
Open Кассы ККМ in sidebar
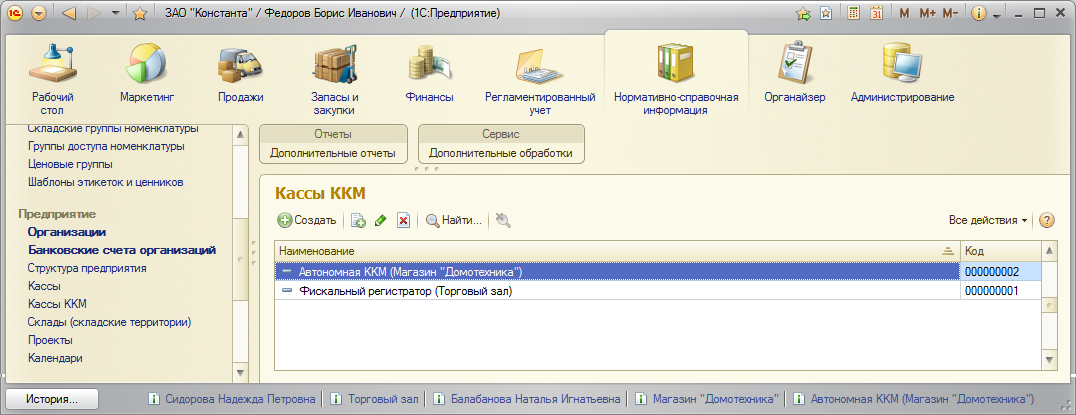57,303
